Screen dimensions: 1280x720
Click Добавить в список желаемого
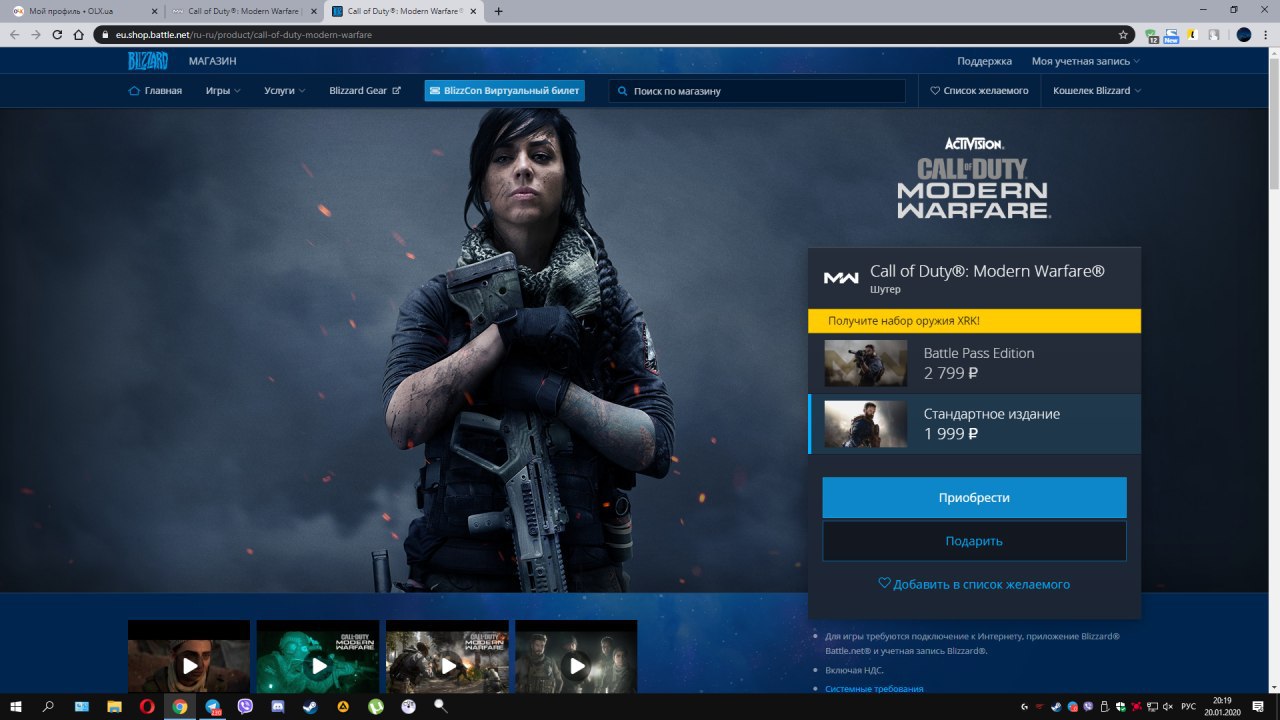[974, 584]
